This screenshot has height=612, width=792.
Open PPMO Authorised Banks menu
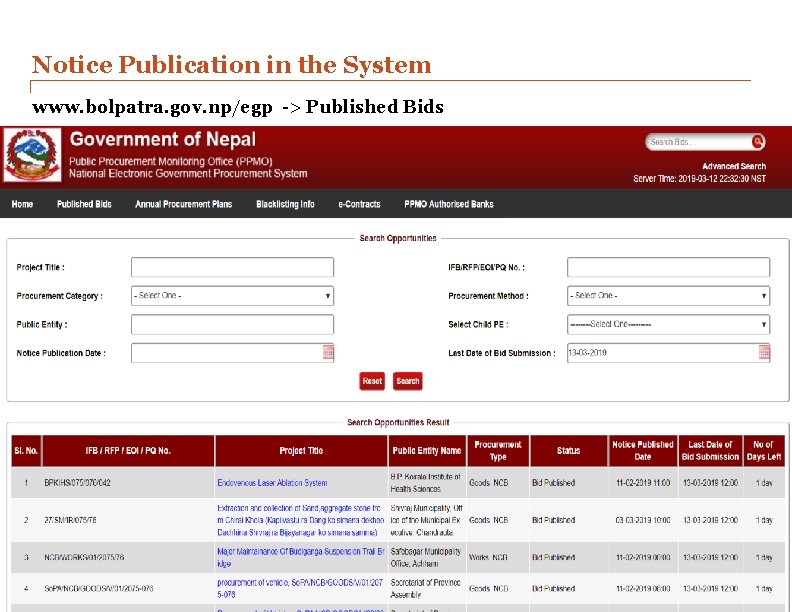pos(449,204)
